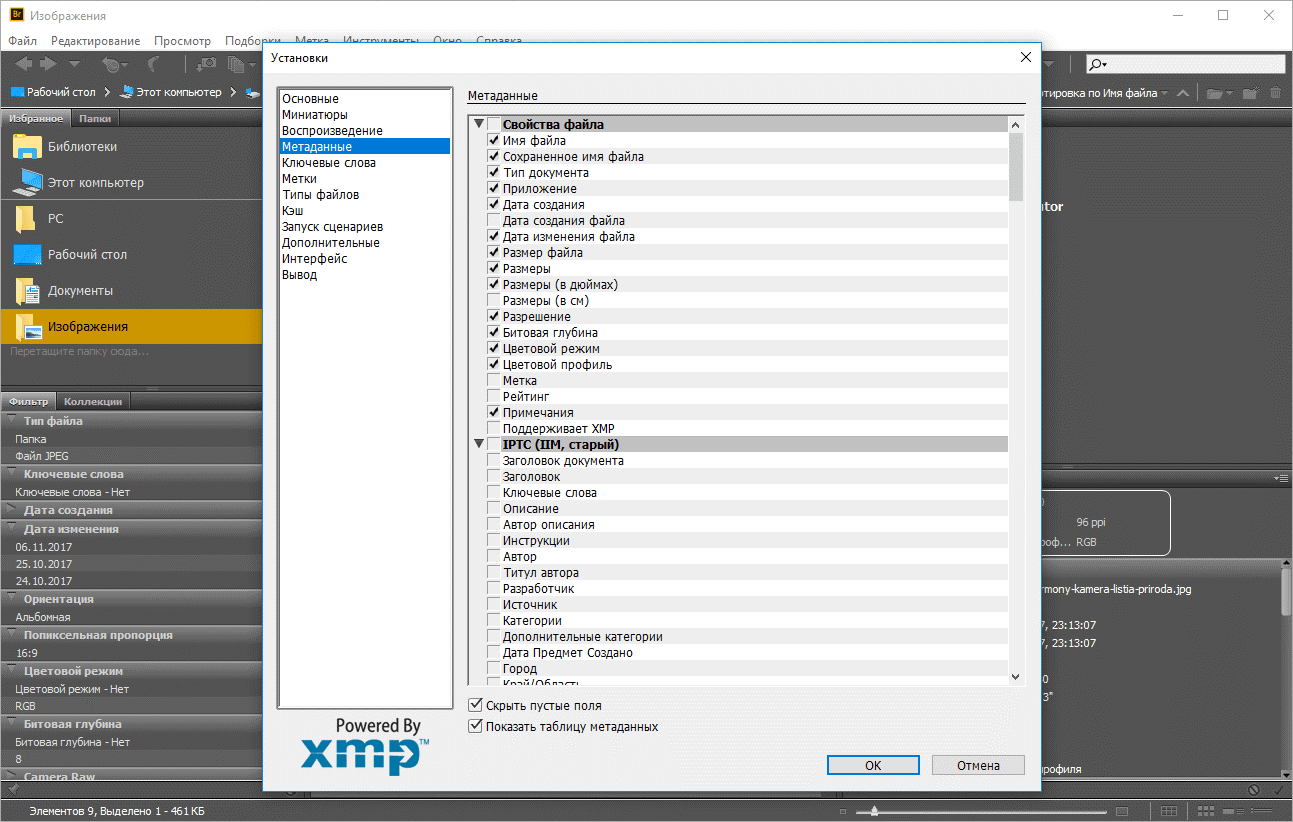Open the Файл menu
This screenshot has height=822, width=1293.
pos(22,41)
